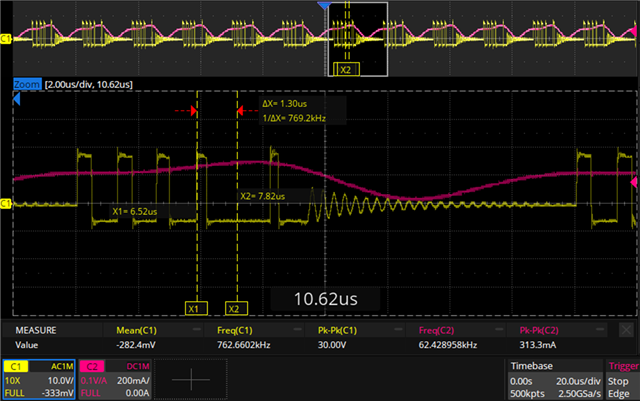Click the 20.0us/div timebase value
This screenshot has height=401, width=640.
click(578, 381)
